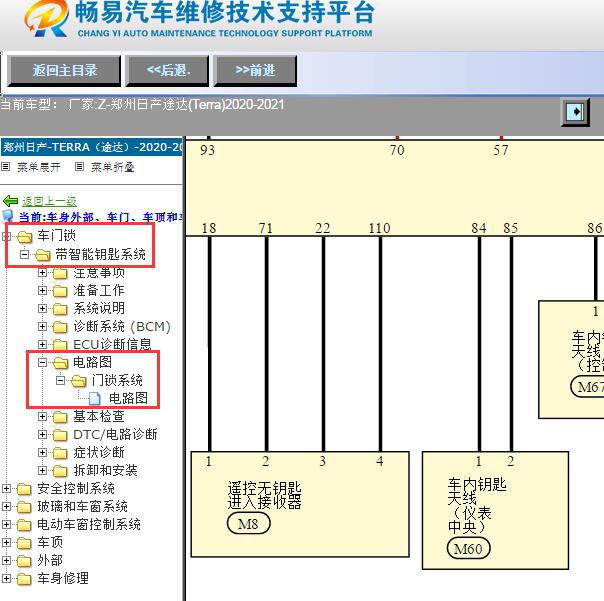604x601 pixels.
Task: Collapse the 车门锁 tree node
Action: coord(6,236)
